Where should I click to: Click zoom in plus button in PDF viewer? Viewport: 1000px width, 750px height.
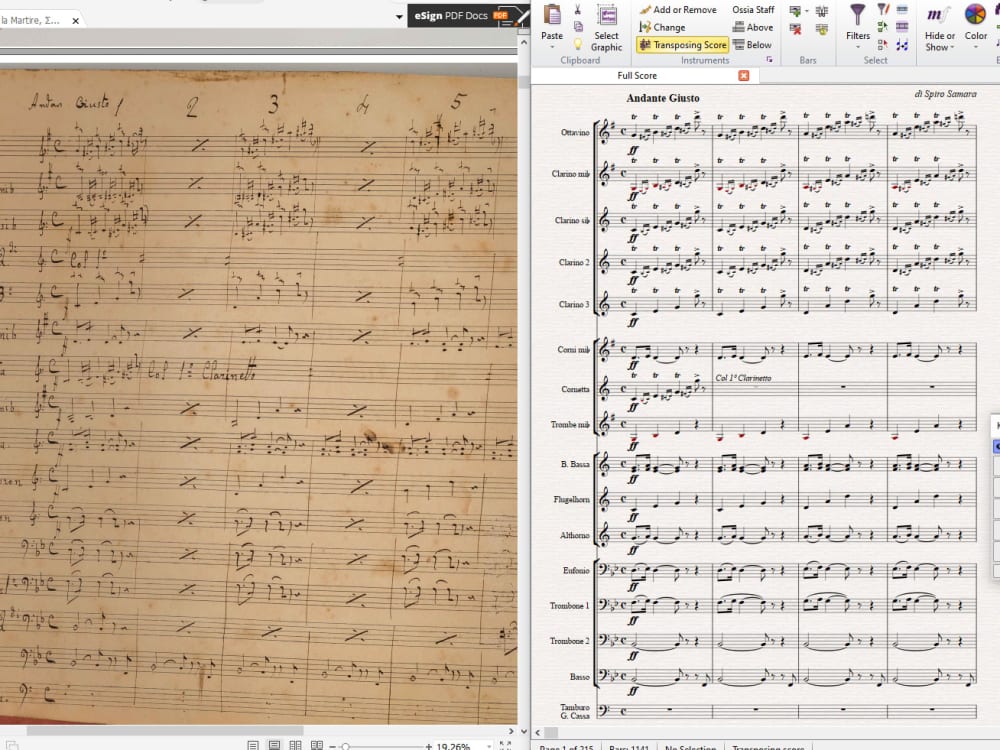429,746
